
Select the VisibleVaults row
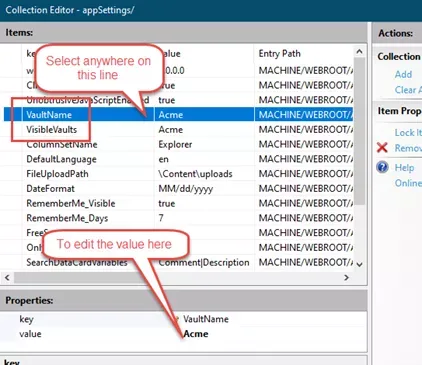coord(179,129)
